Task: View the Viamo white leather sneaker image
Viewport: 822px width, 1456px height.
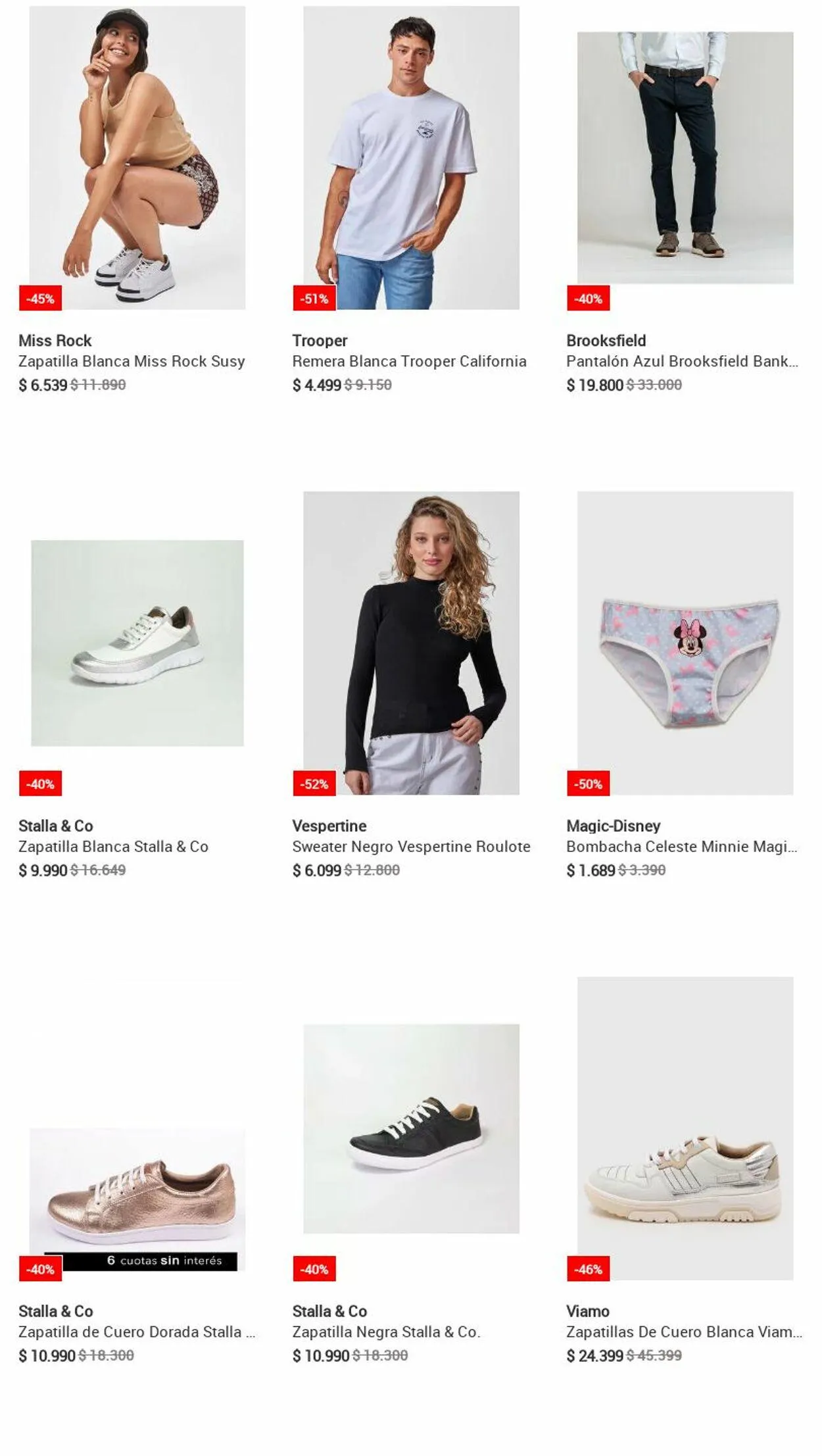Action: pos(685,1128)
